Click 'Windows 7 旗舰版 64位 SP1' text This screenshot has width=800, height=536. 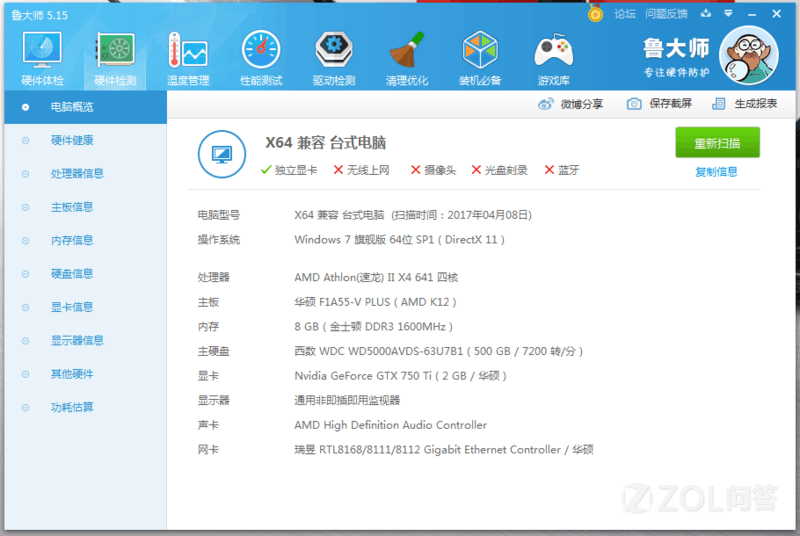tap(364, 240)
